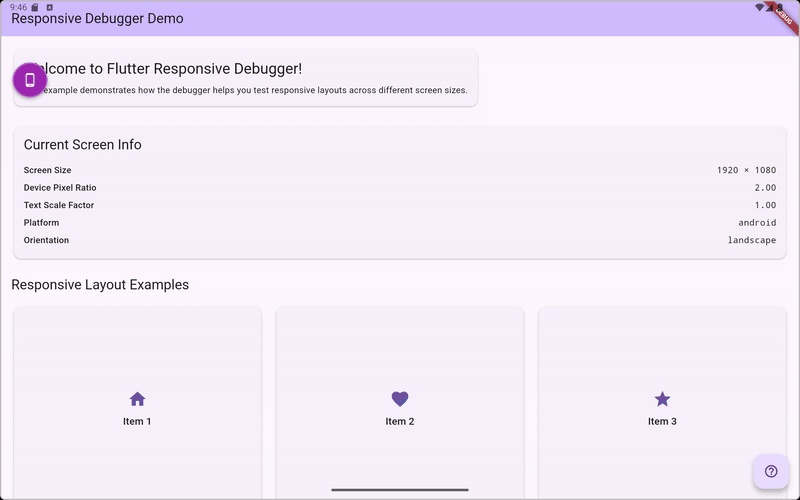Select the Item 3 label
The width and height of the screenshot is (800, 500).
(x=662, y=421)
